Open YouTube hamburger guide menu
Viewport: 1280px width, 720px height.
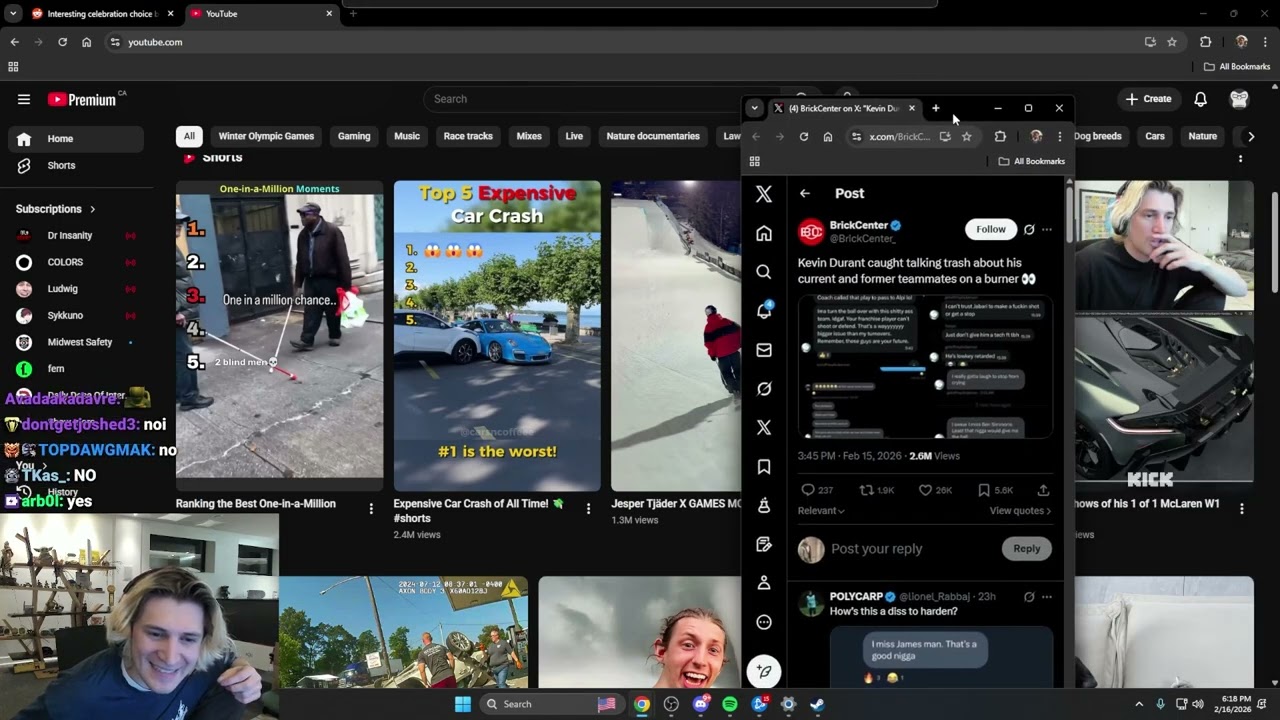click(x=24, y=99)
